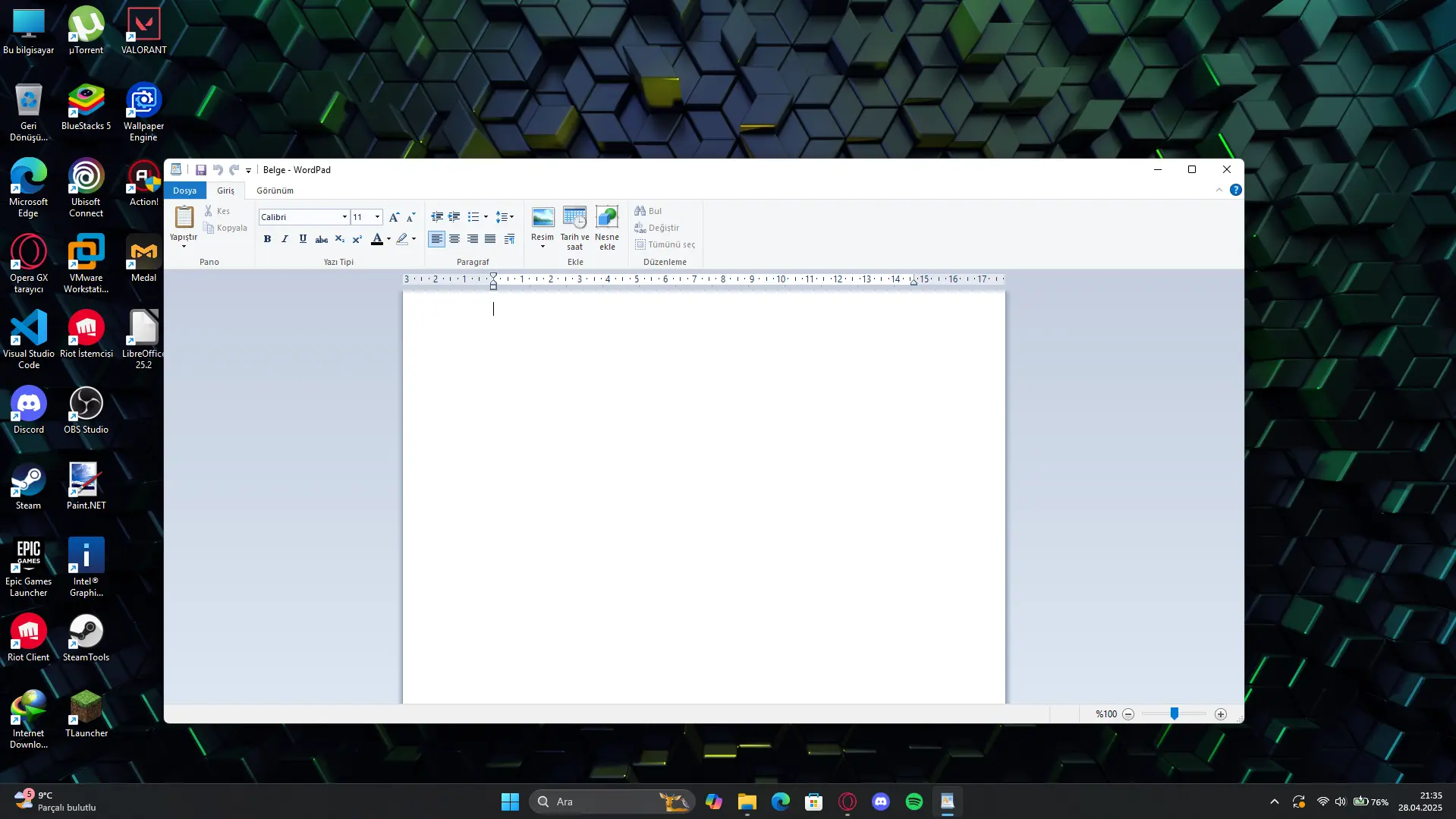The image size is (1456, 819).
Task: Click the Bul find button
Action: (x=649, y=211)
